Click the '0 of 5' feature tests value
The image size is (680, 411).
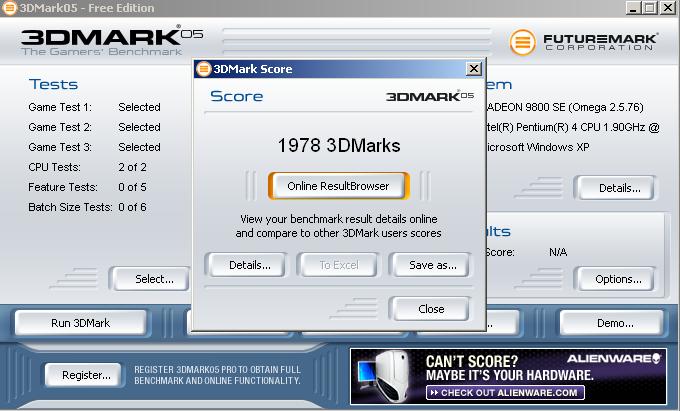tap(132, 187)
